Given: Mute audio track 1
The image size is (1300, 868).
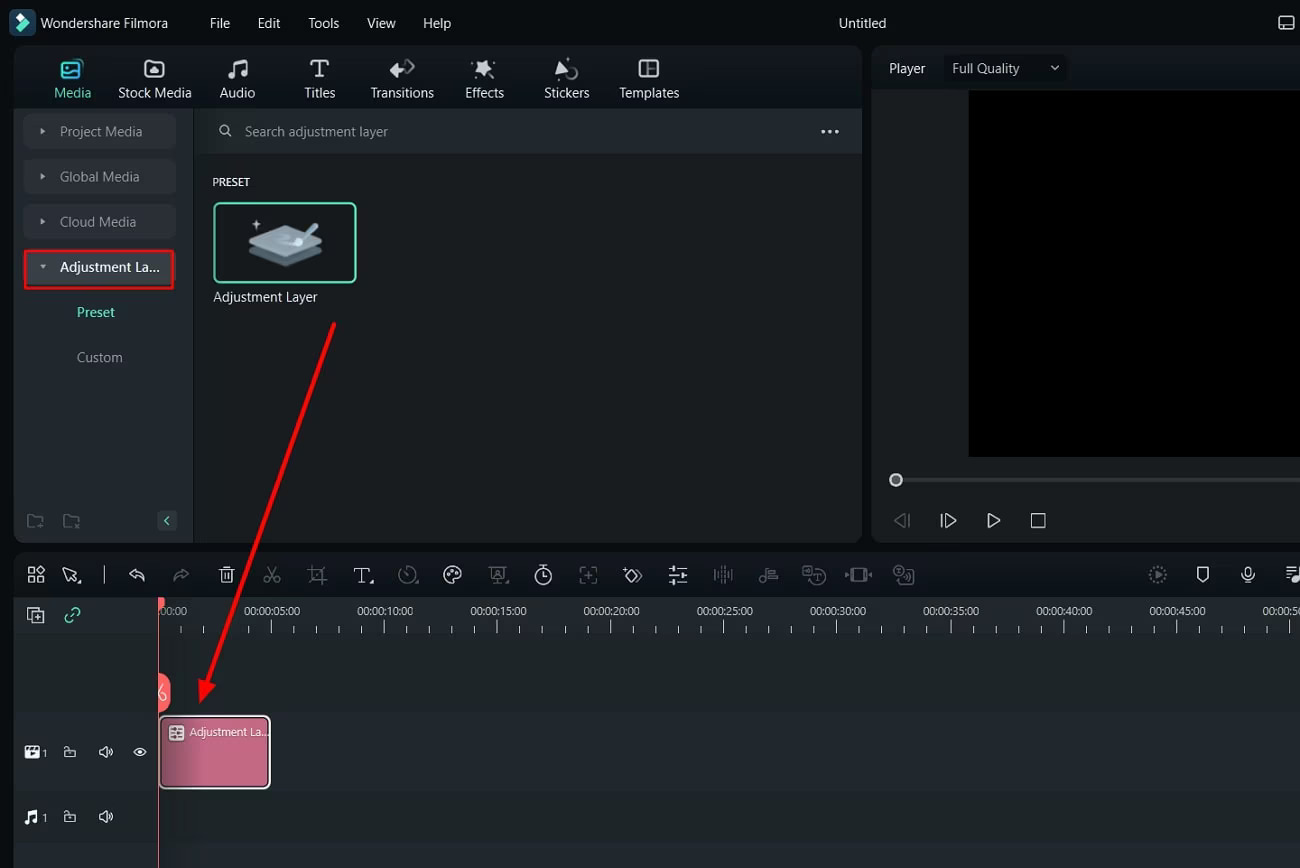Looking at the screenshot, I should (106, 817).
